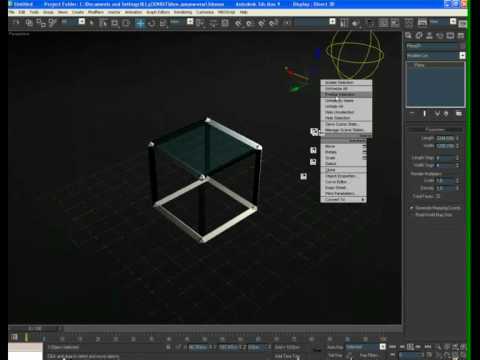Activate Bind to Space Warp tool
480x360 pixels.
[x=52, y=23]
